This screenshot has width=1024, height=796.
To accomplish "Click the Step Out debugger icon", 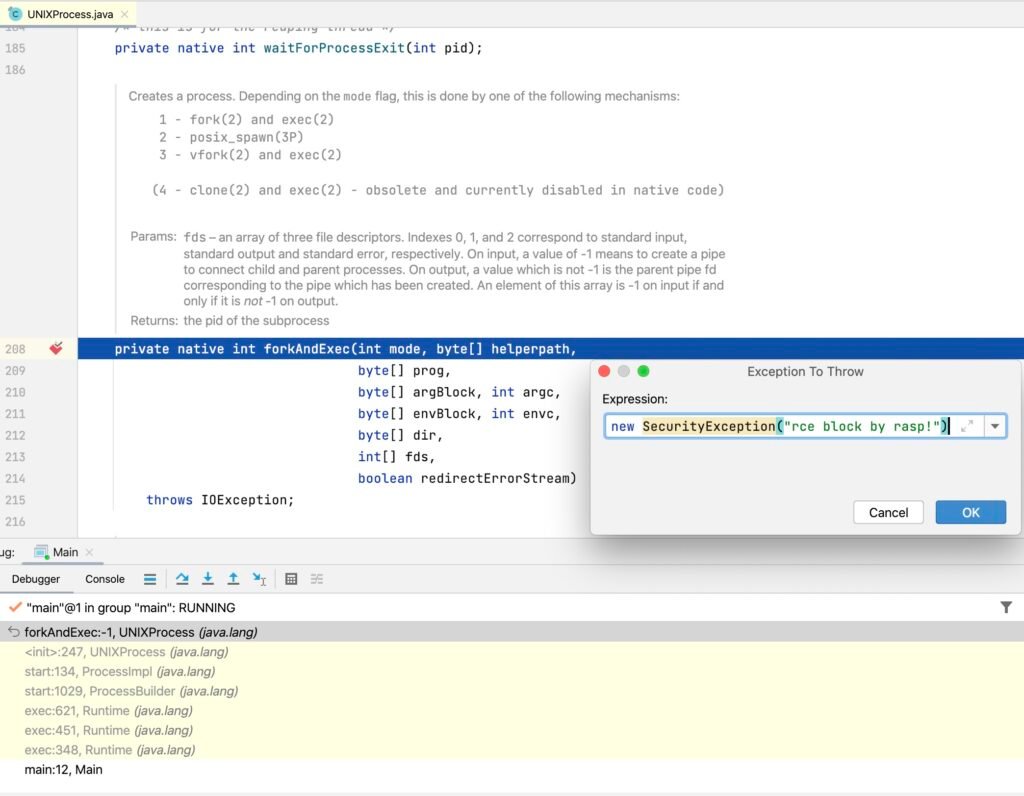I will pos(233,578).
